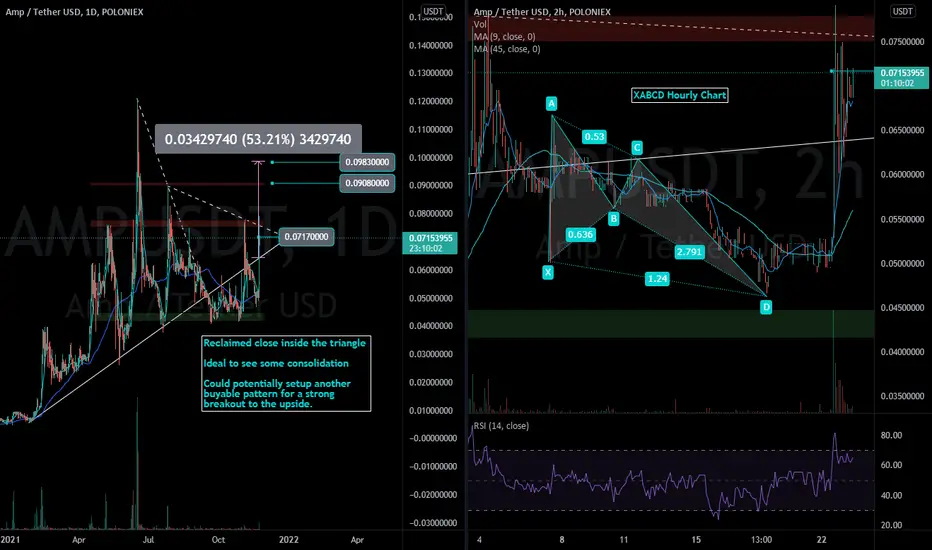Click the 0.10000000 price axis value

click(430, 158)
